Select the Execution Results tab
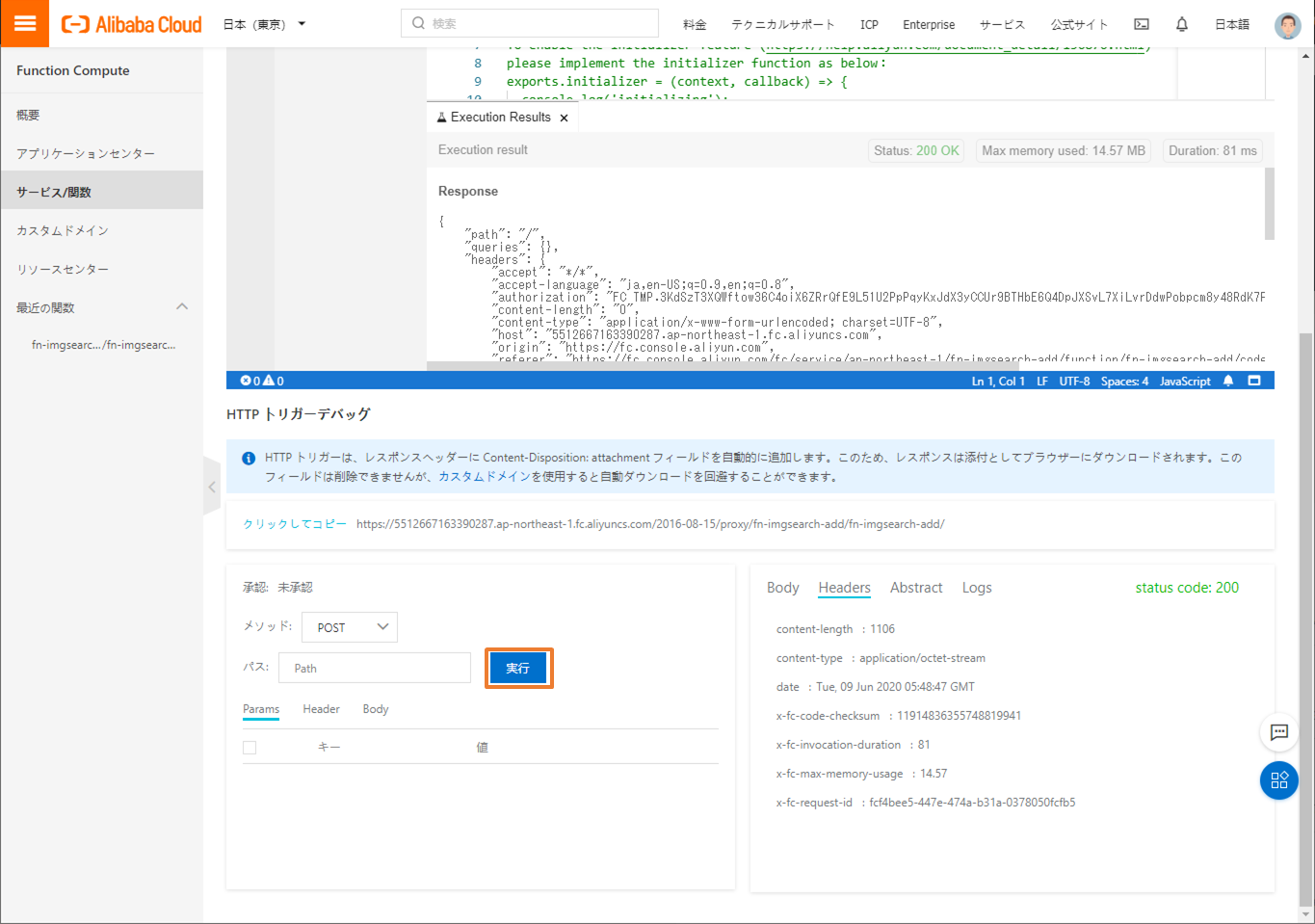Image resolution: width=1315 pixels, height=924 pixels. 501,117
